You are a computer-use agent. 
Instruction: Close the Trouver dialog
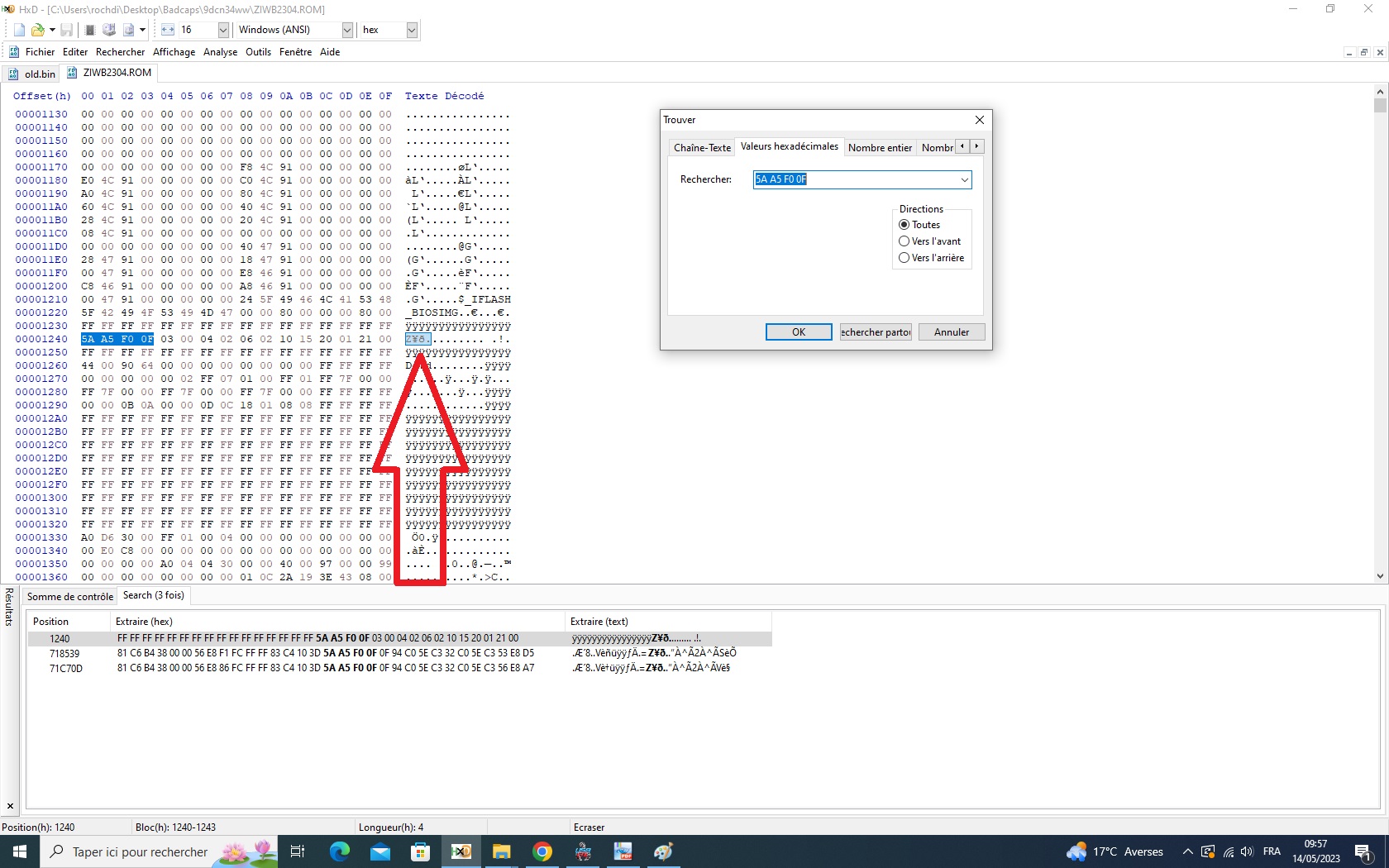[x=980, y=120]
